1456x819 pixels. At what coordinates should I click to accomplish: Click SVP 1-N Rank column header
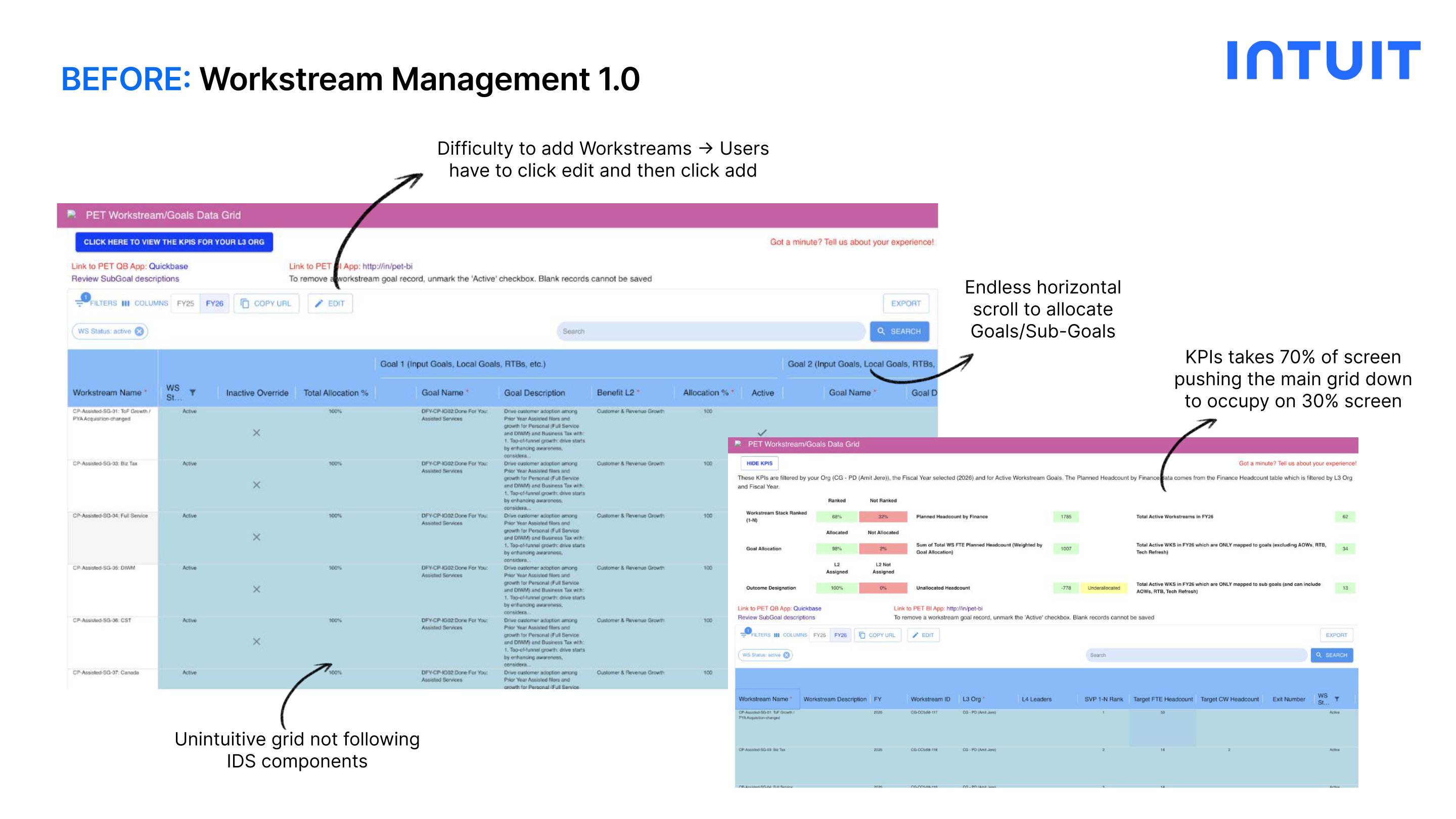point(1104,699)
